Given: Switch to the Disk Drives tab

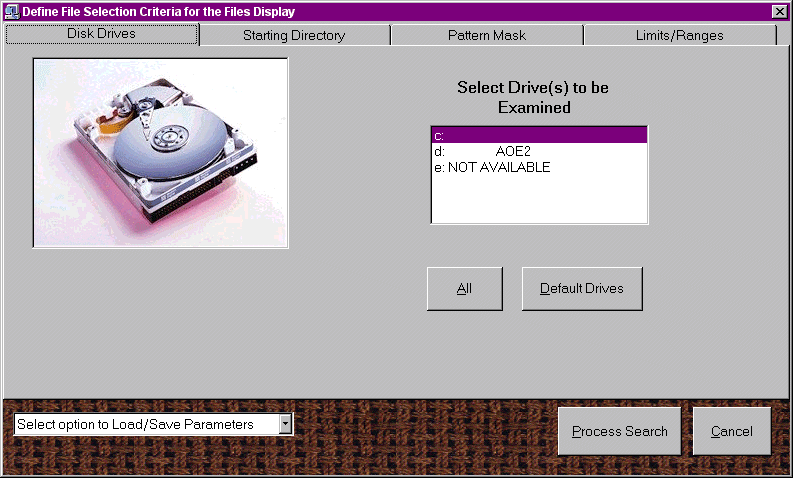Looking at the screenshot, I should click(x=102, y=34).
